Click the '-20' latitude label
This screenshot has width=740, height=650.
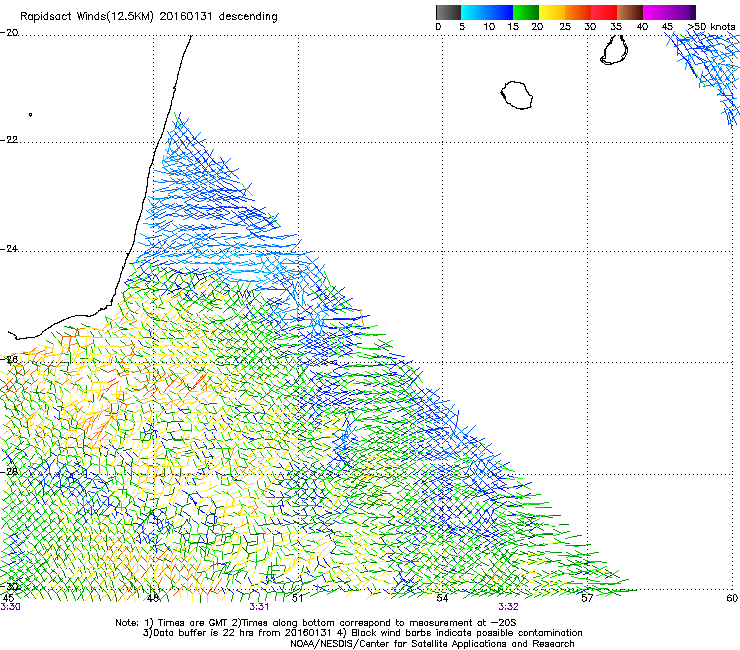[x=9, y=33]
